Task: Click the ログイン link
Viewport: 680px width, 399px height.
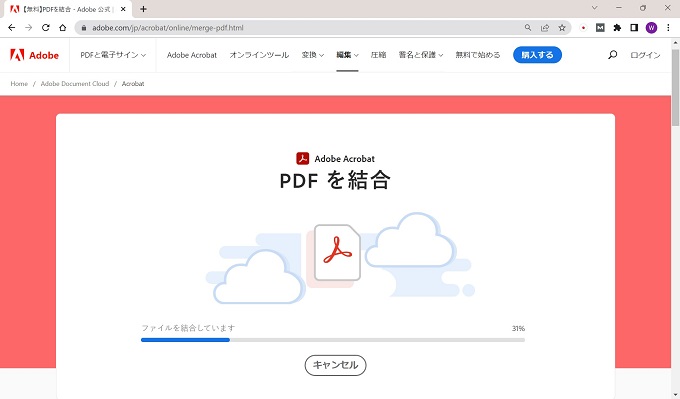Action: [x=645, y=55]
